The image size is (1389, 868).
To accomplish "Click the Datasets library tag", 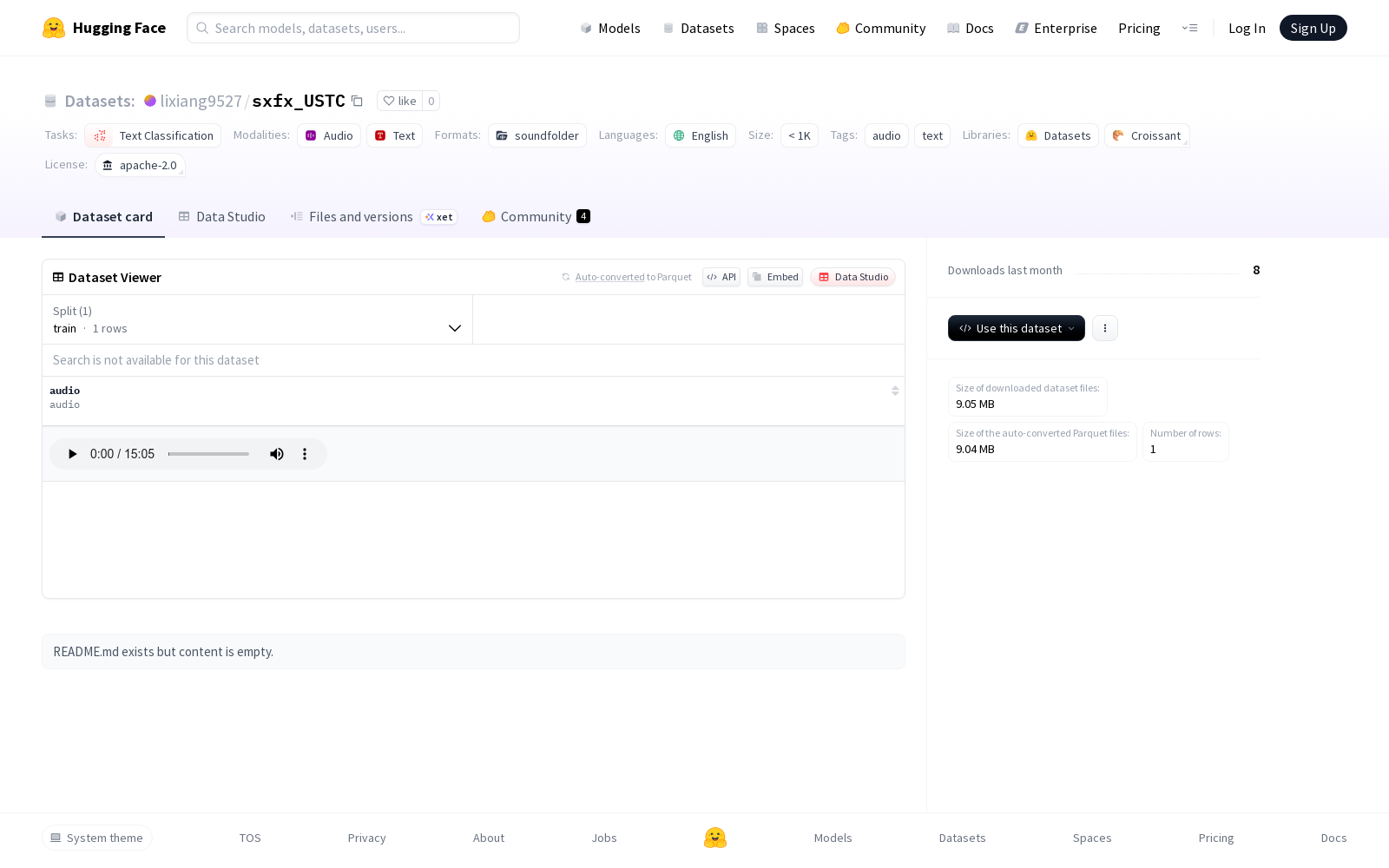I will click(1058, 135).
